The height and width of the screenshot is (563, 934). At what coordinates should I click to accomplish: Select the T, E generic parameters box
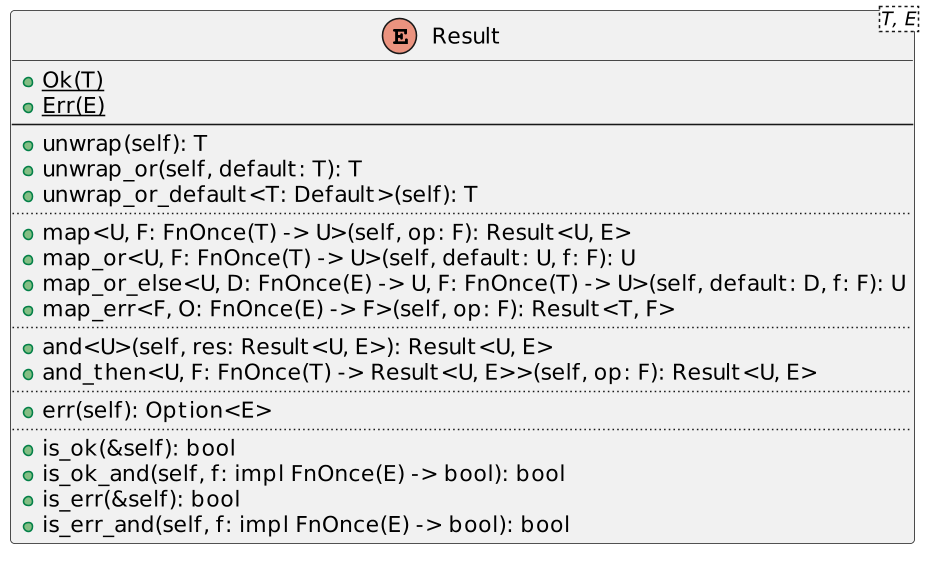[x=899, y=20]
